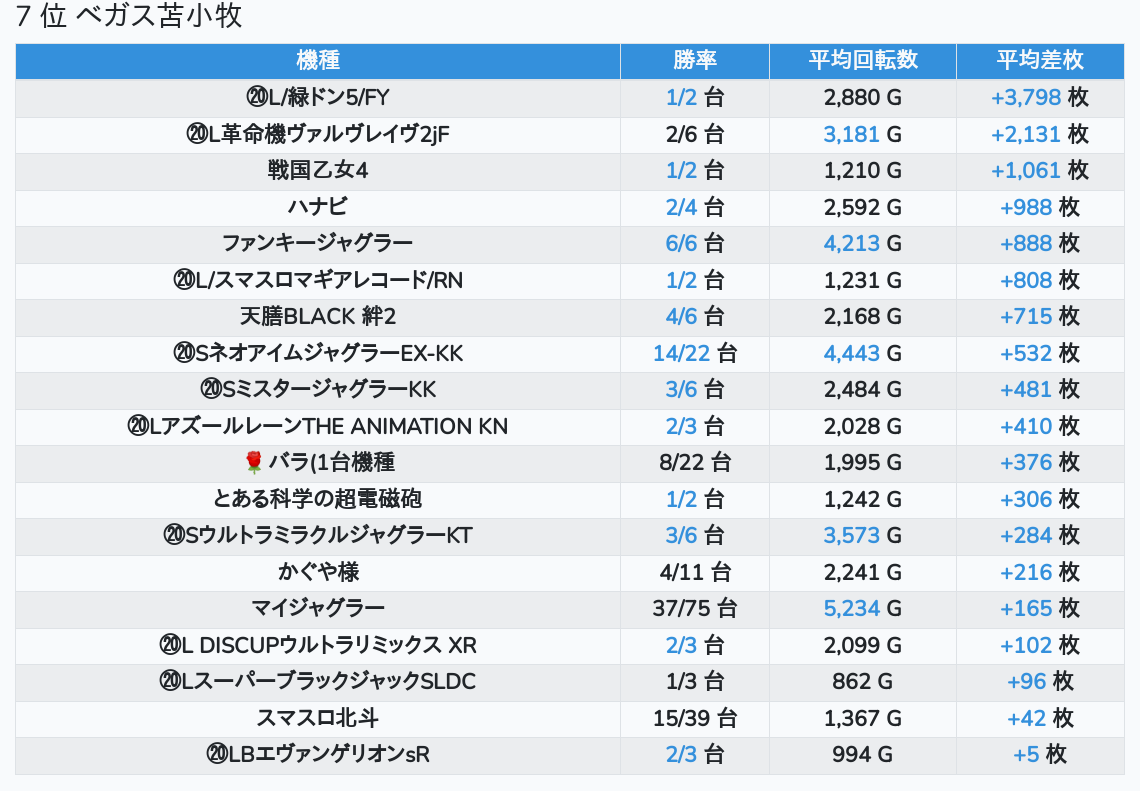Sort table by 機種 column header
Viewport: 1140px width, 791px height.
coord(318,60)
